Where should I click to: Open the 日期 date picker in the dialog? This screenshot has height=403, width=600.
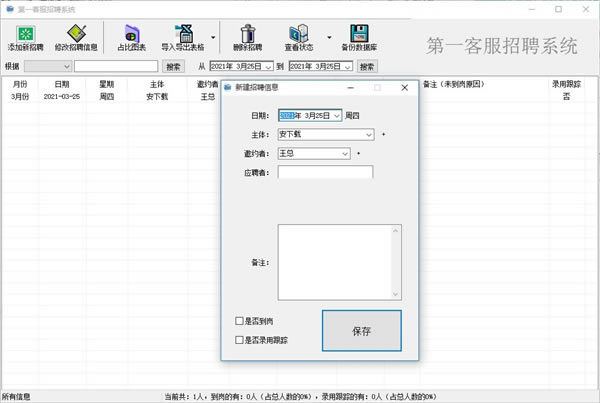point(335,115)
